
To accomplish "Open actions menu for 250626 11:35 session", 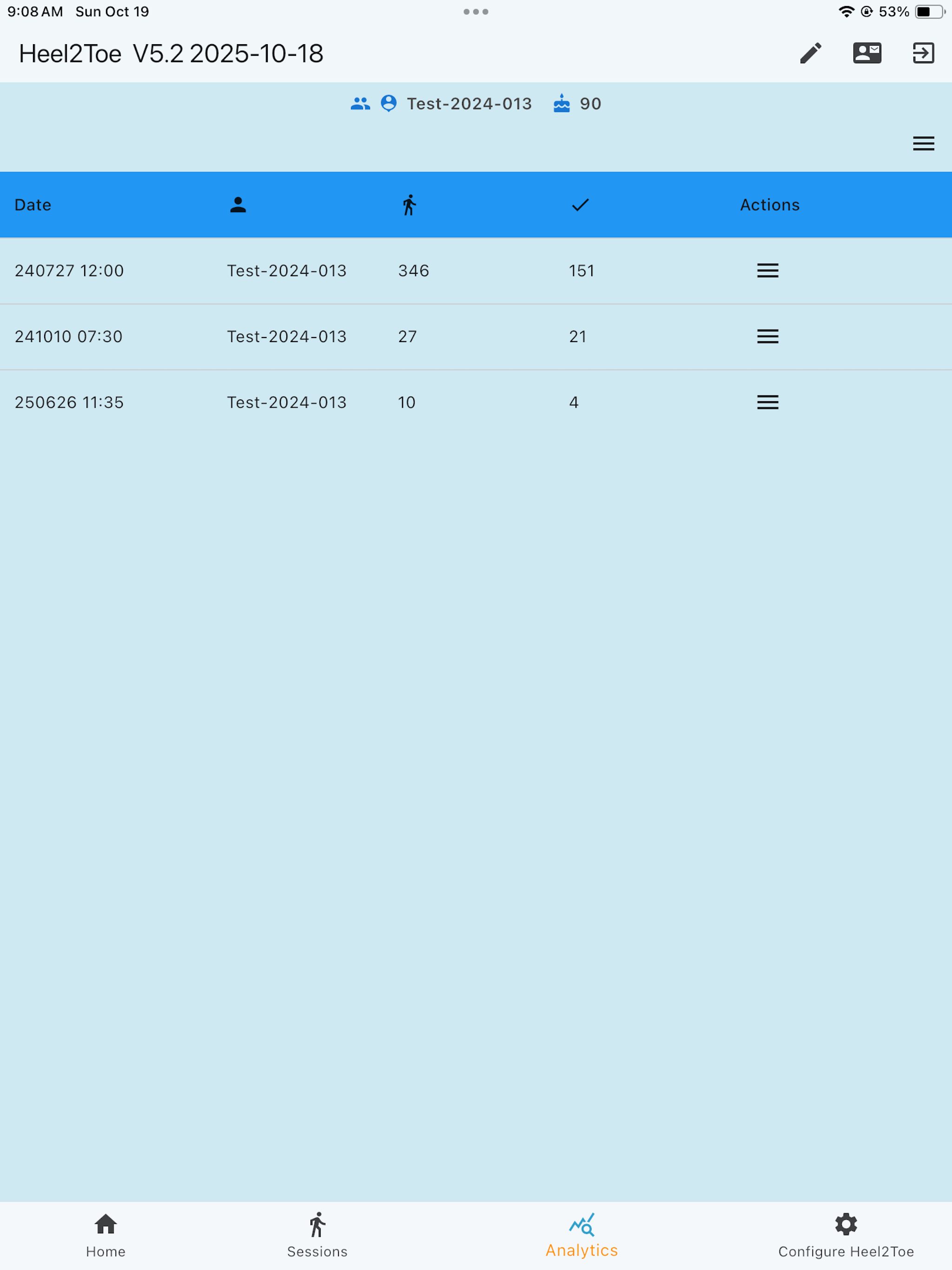I will (x=767, y=403).
